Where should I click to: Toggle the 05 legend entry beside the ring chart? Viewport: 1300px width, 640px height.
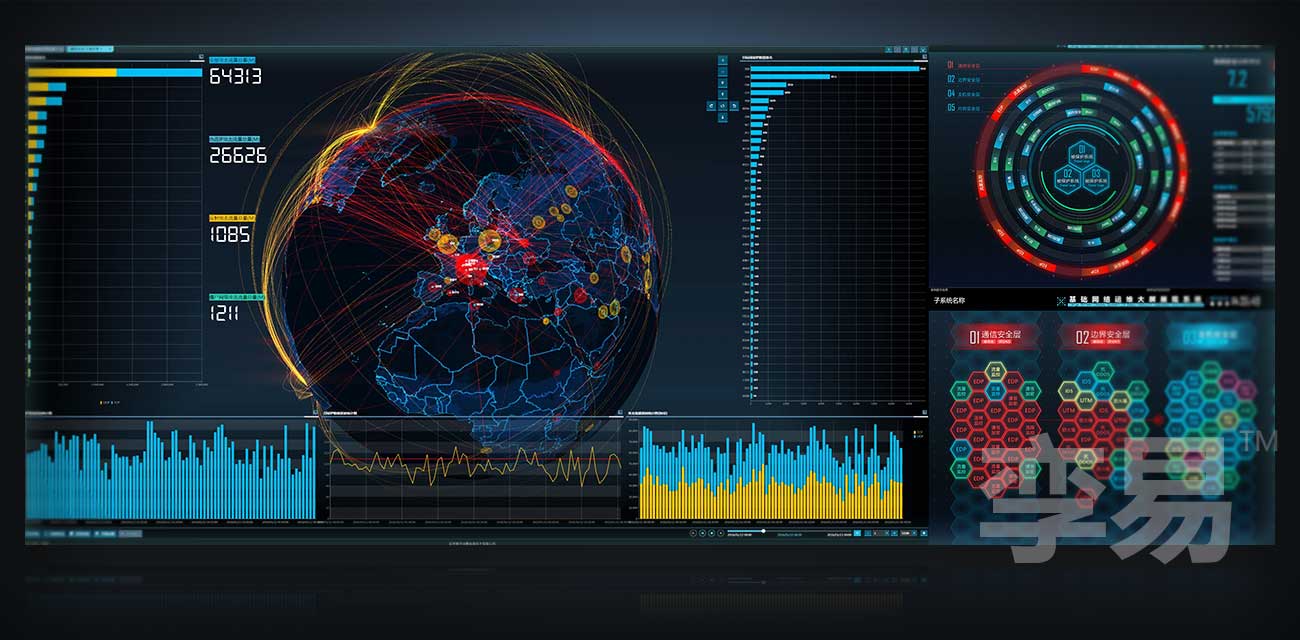pyautogui.click(x=964, y=107)
